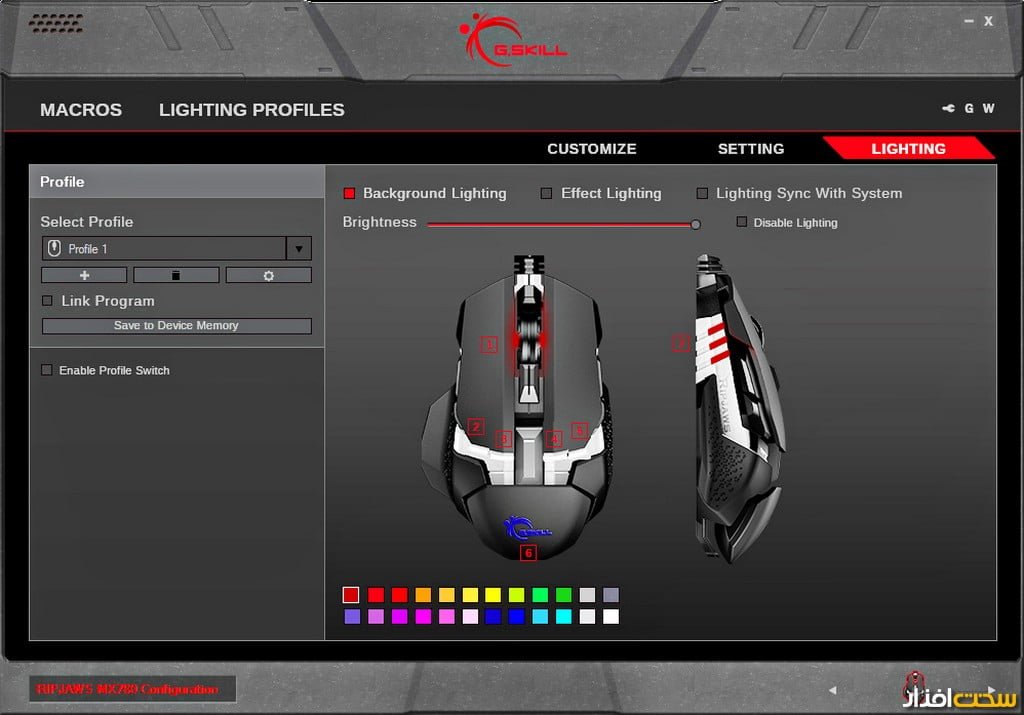Delete profile using the trash icon
This screenshot has height=715, width=1024.
pyautogui.click(x=176, y=275)
